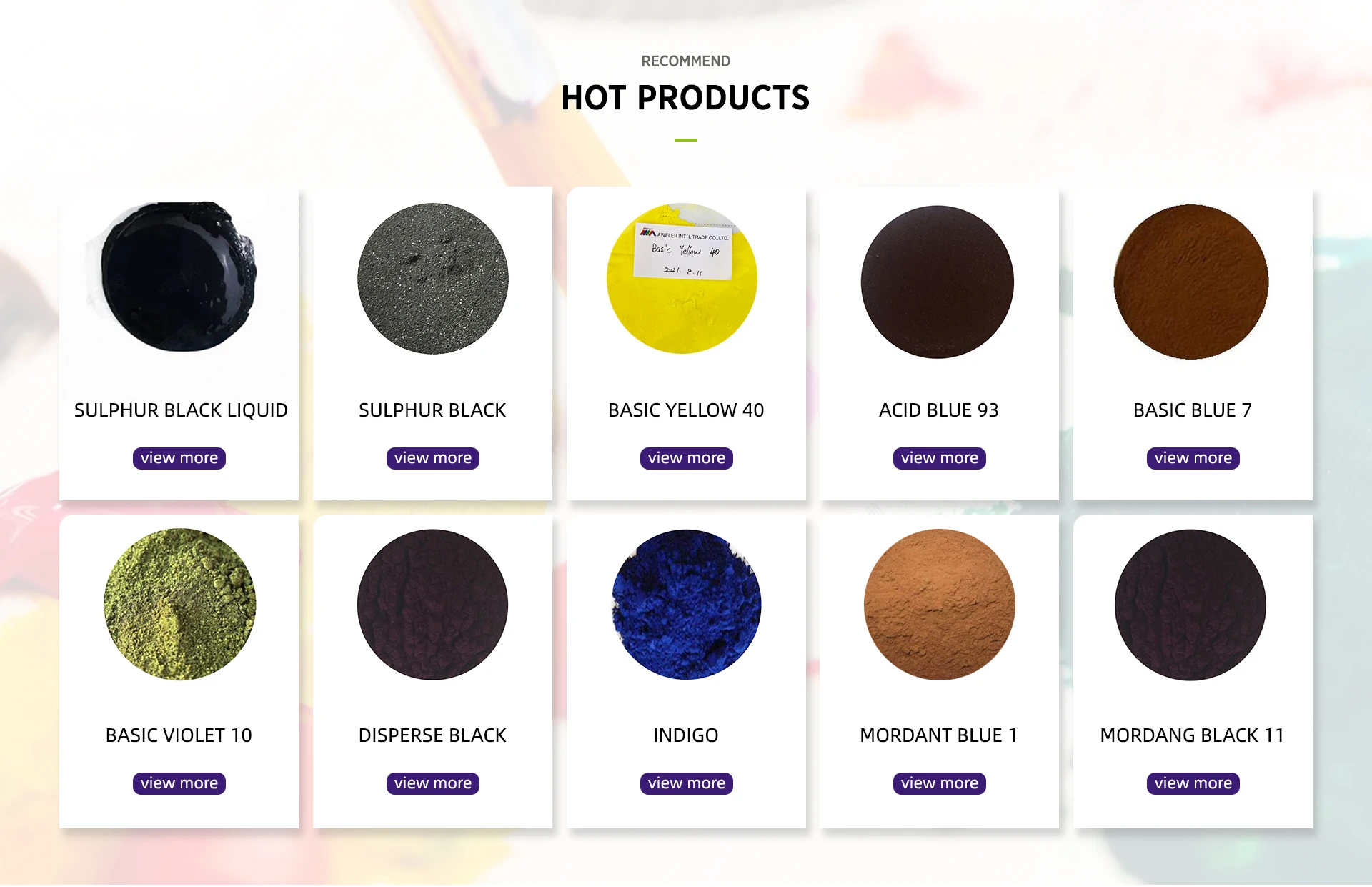Viewport: 1372px width, 887px height.
Task: Open the Basic Blue 7 product image
Action: (x=1191, y=282)
